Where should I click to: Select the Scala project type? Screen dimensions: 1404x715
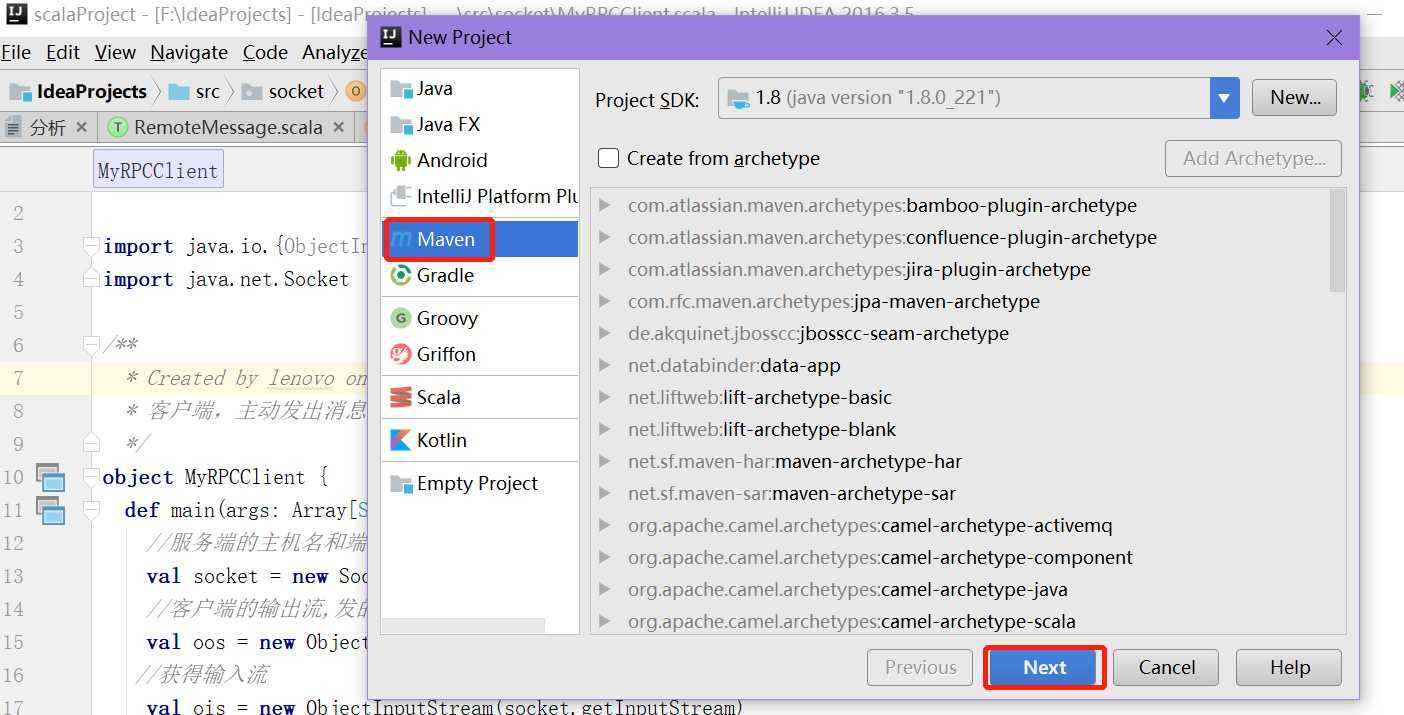480,397
